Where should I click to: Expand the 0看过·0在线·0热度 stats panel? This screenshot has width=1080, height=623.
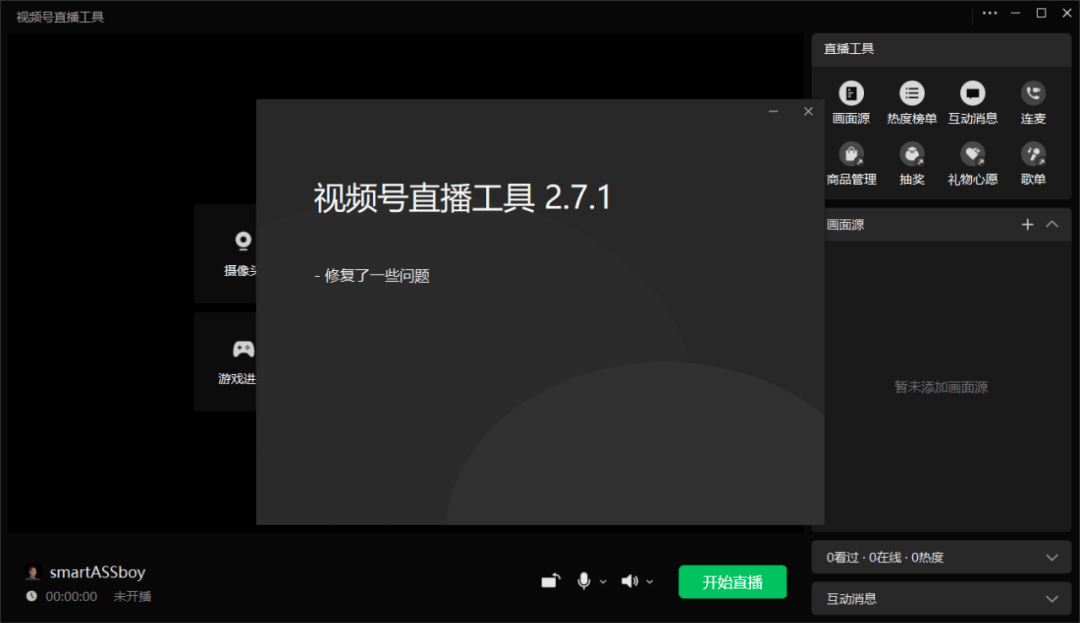(x=1051, y=557)
